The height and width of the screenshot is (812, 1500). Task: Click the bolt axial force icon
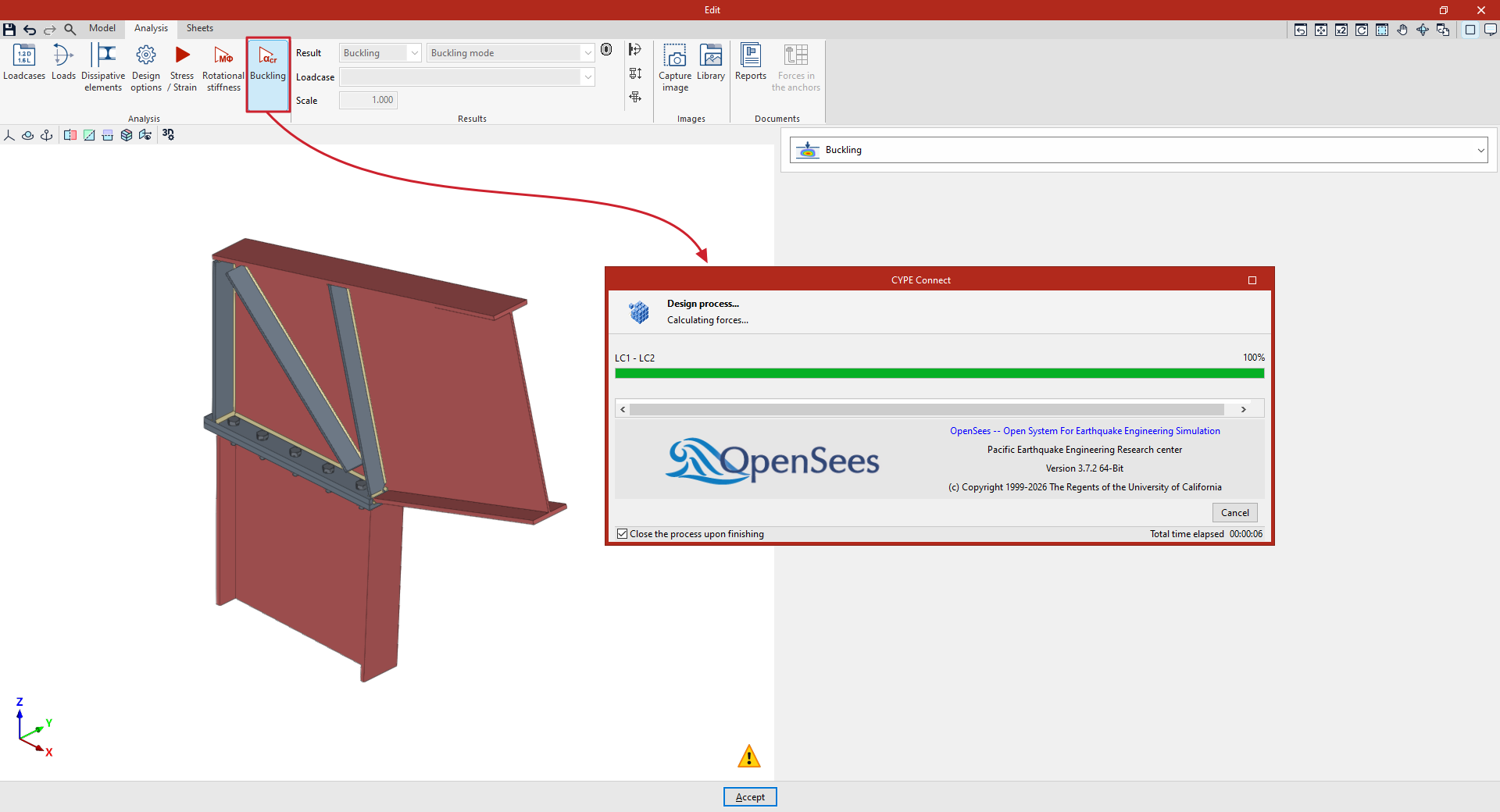coord(635,73)
